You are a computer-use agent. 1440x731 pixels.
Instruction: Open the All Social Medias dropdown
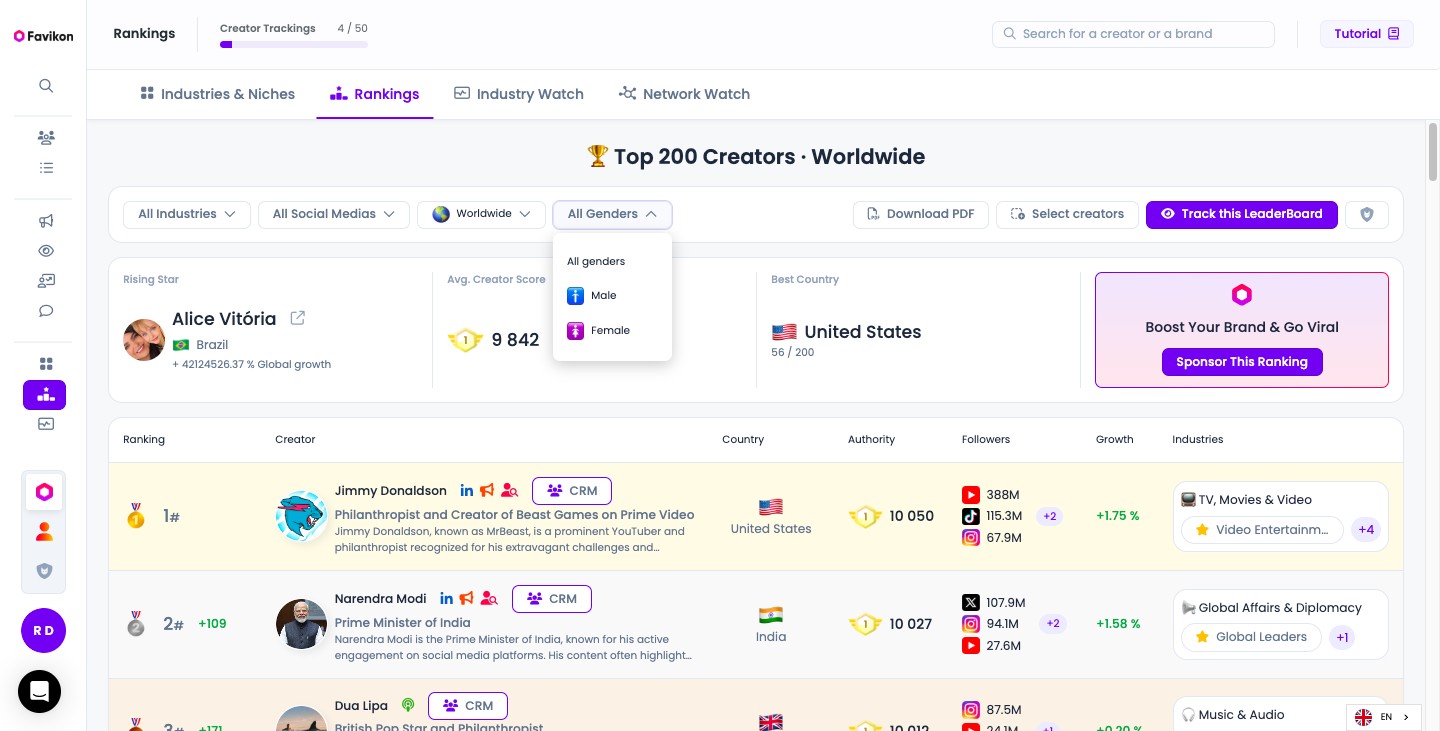[334, 214]
